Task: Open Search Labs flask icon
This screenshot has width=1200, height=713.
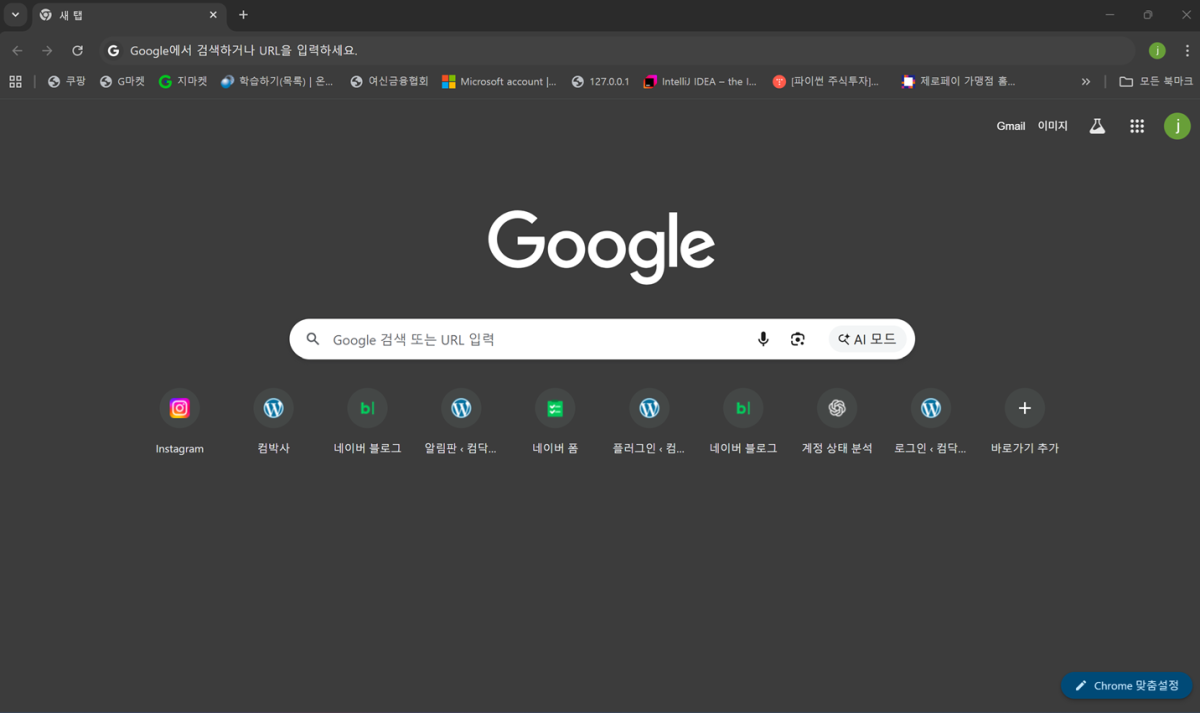Action: coord(1097,126)
